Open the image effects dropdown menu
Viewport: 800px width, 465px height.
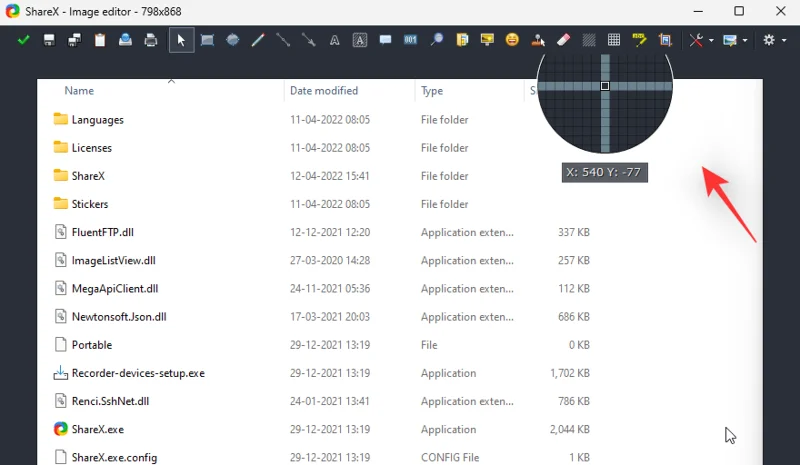pos(735,40)
